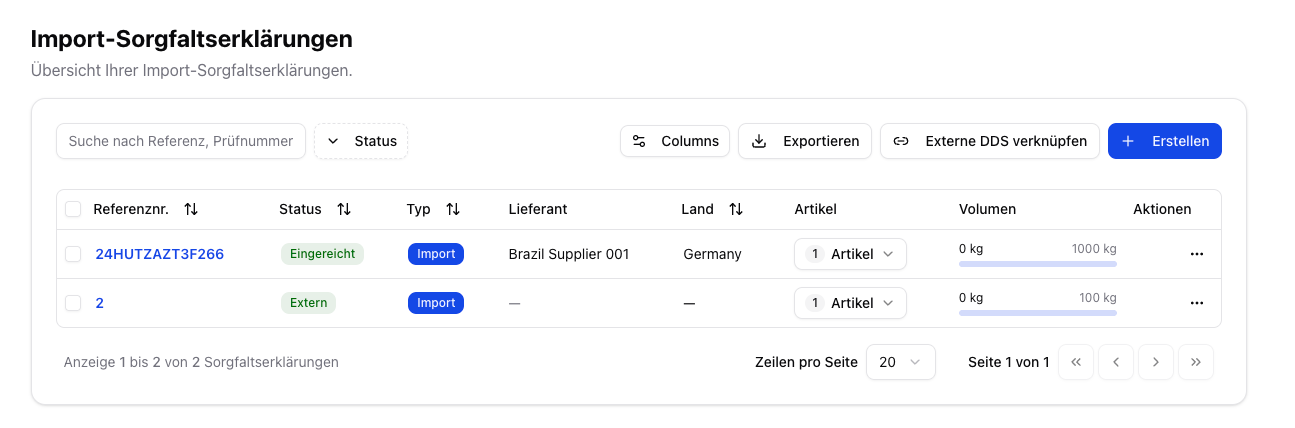Sort table by Referenznr. column

(x=191, y=210)
